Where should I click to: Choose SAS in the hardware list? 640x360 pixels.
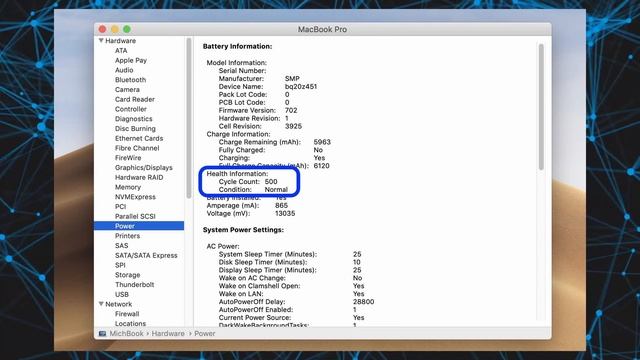coord(121,246)
